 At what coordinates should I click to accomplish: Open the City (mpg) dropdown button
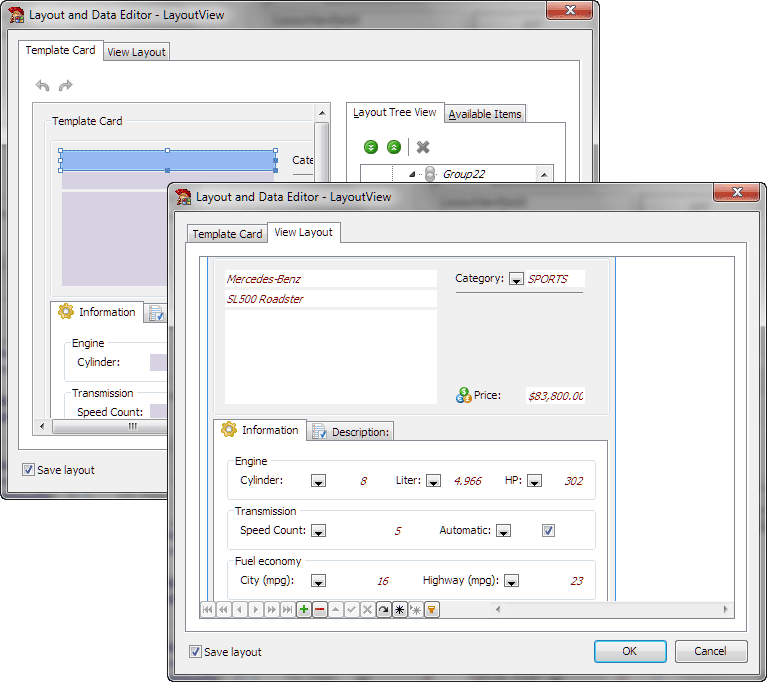pyautogui.click(x=318, y=581)
